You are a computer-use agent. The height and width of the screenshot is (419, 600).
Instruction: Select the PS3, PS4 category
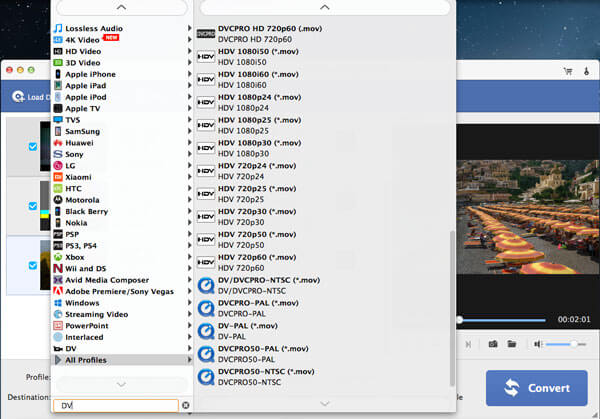[122, 246]
